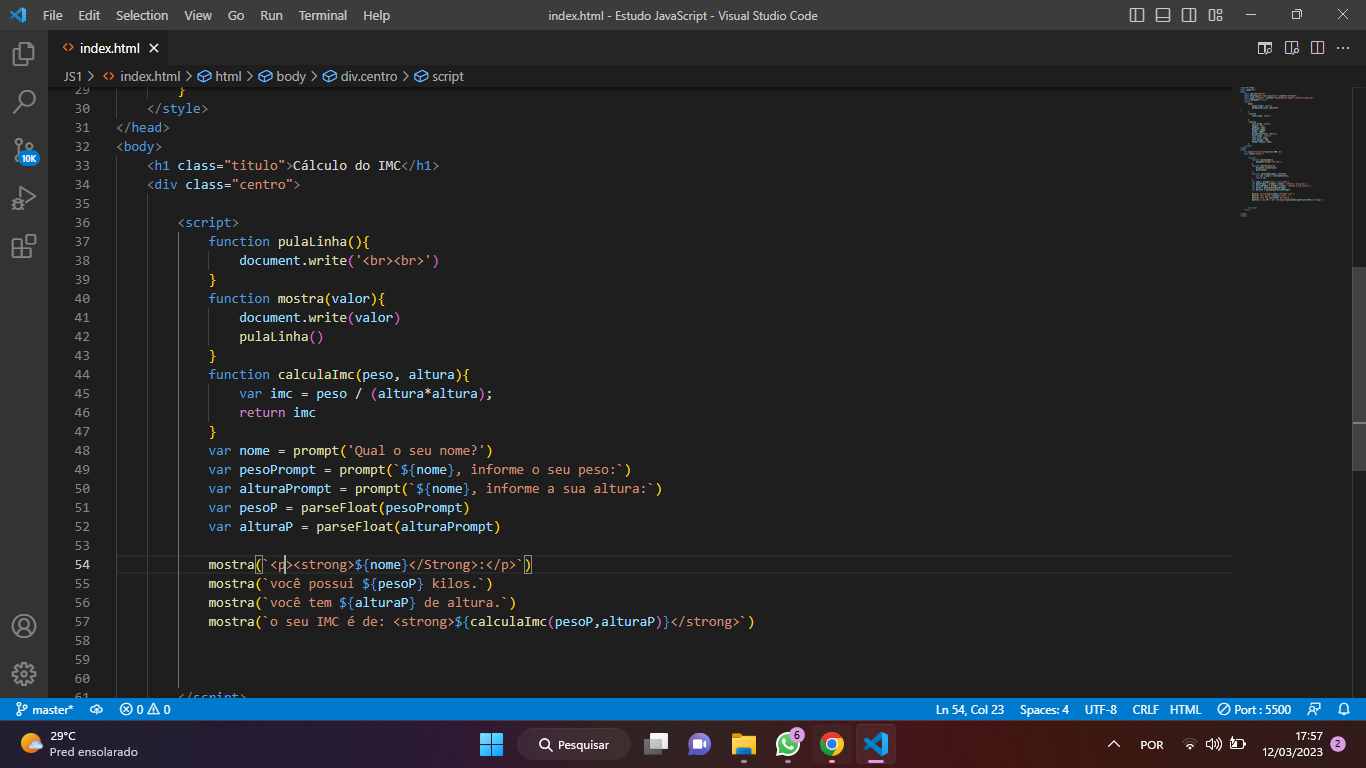Open the Edit menu
1366x768 pixels.
tap(89, 15)
